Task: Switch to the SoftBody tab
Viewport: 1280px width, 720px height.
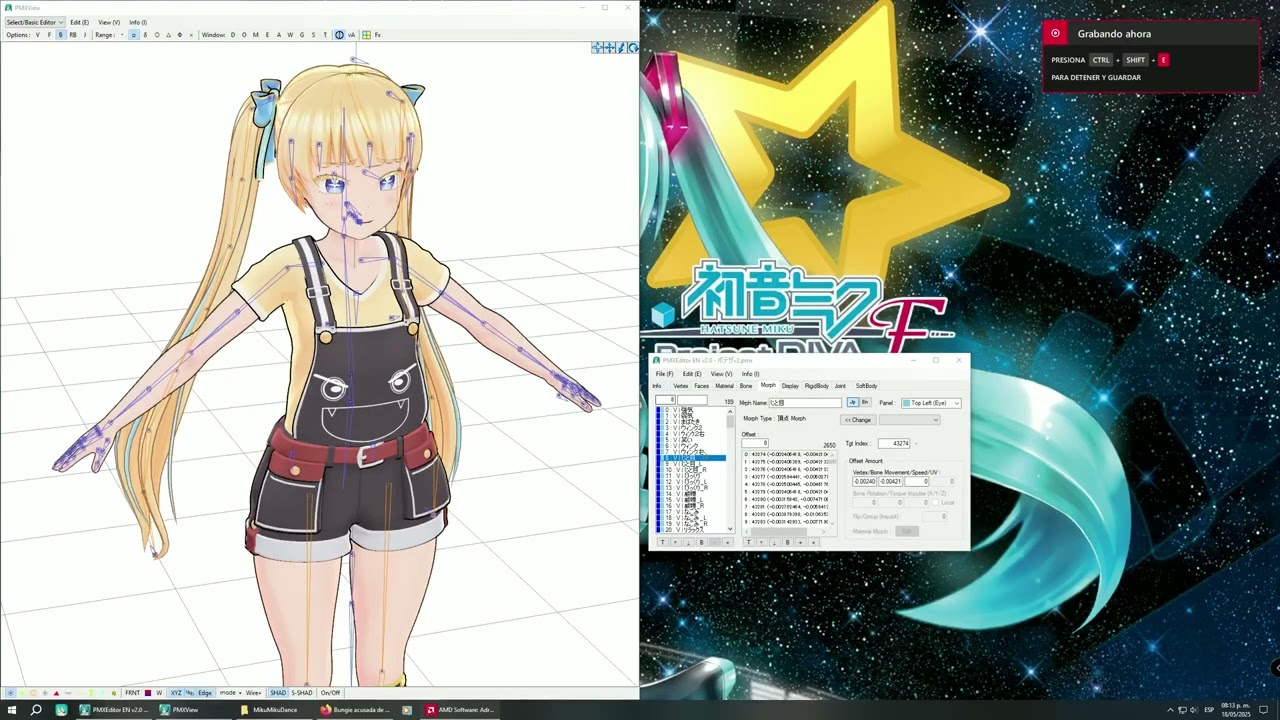Action: [866, 386]
